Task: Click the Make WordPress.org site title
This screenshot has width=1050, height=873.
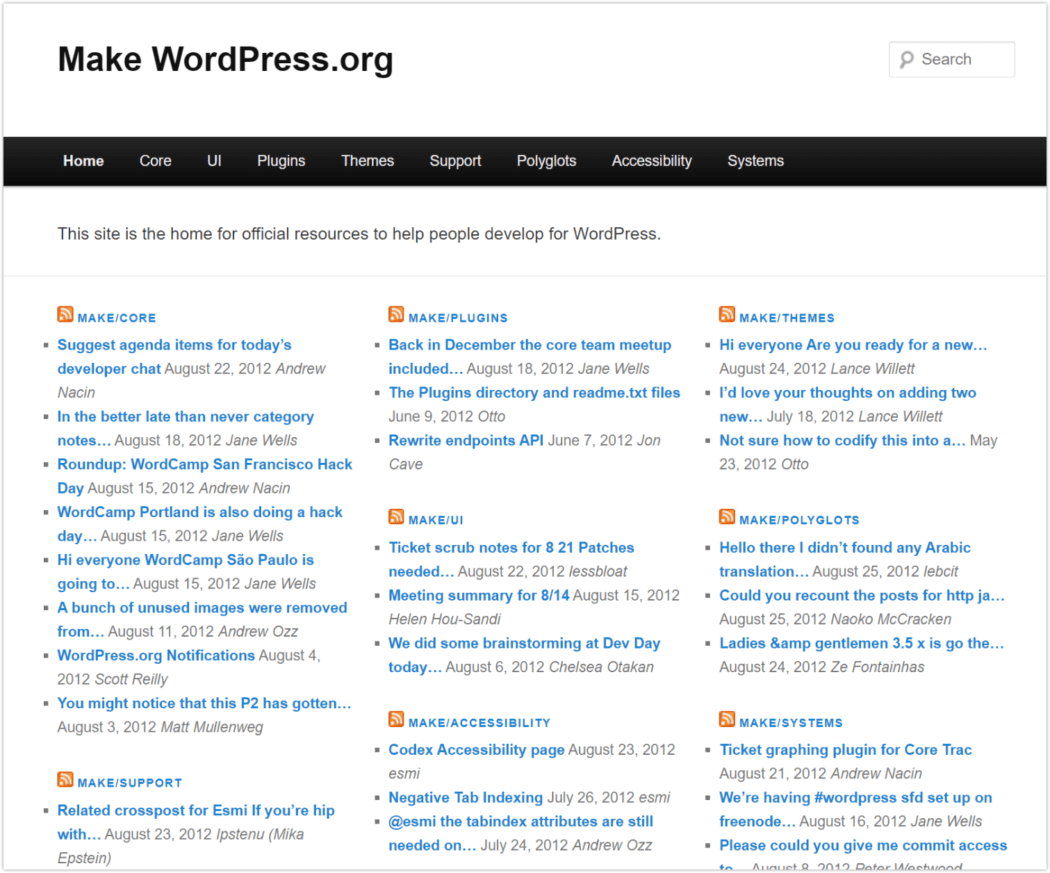Action: coord(225,60)
